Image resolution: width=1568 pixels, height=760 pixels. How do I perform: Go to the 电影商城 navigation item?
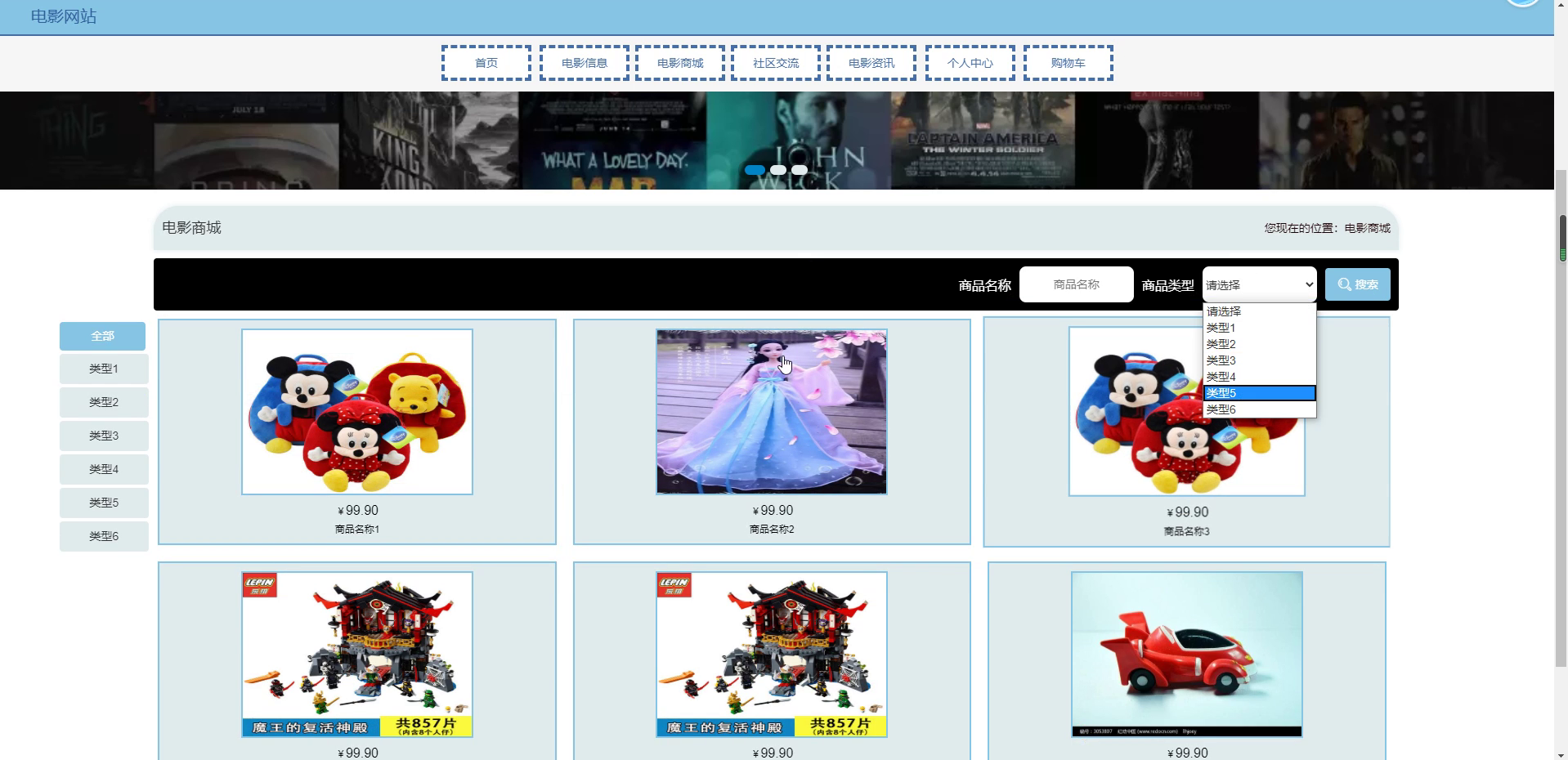click(680, 63)
